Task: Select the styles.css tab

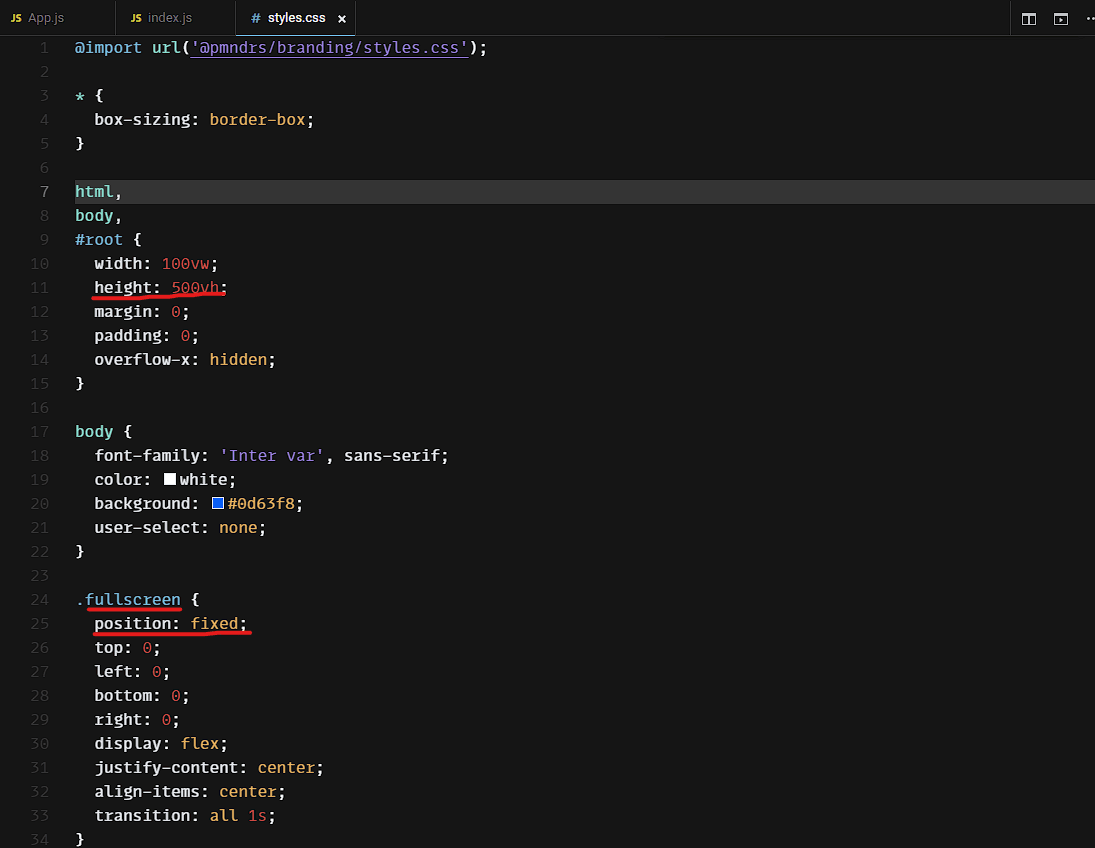Action: point(295,19)
